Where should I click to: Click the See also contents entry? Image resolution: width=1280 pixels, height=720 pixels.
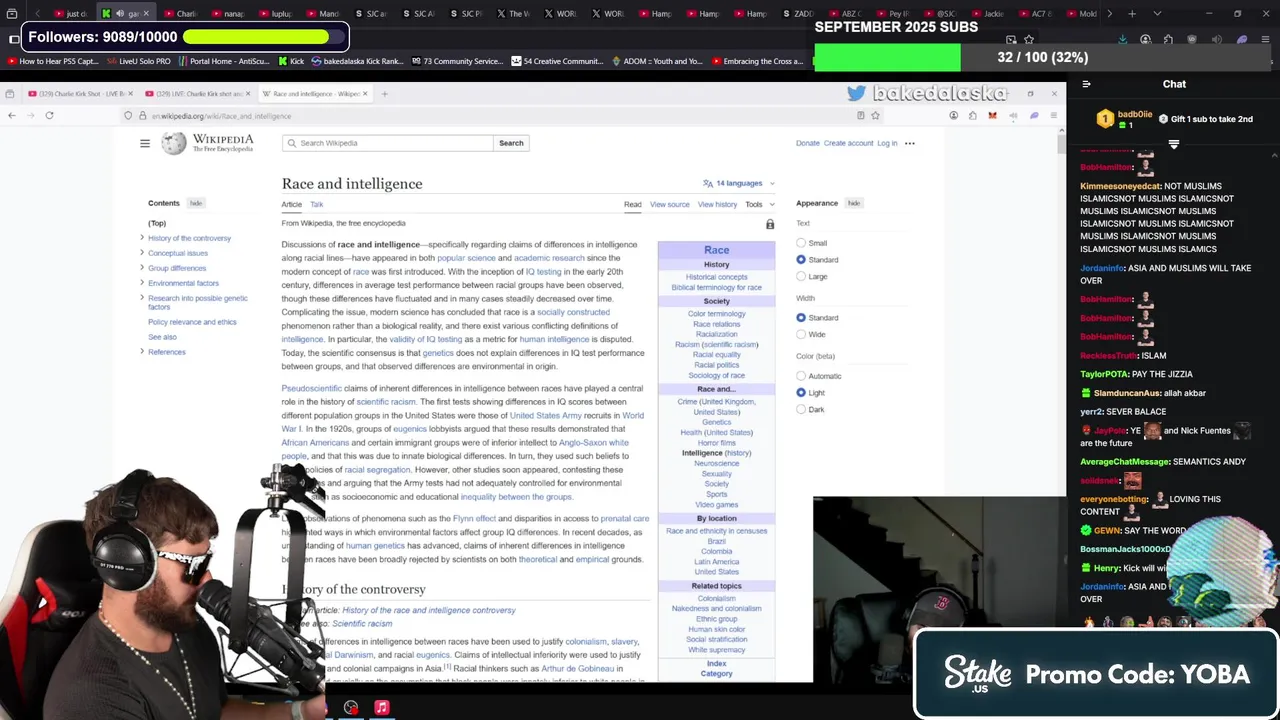pos(162,337)
